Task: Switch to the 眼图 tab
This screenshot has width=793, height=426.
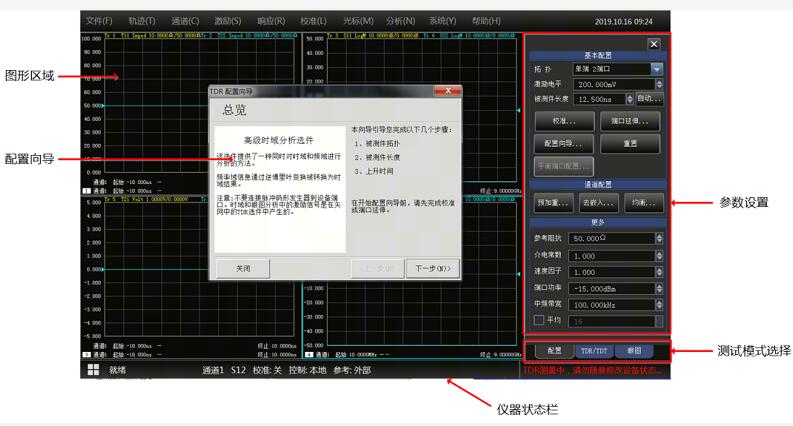Action: coord(634,350)
